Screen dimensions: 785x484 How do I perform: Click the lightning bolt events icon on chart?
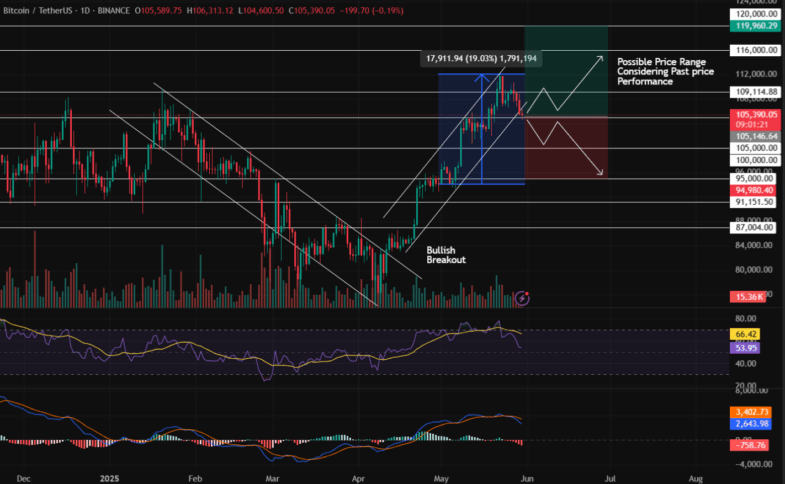(522, 298)
